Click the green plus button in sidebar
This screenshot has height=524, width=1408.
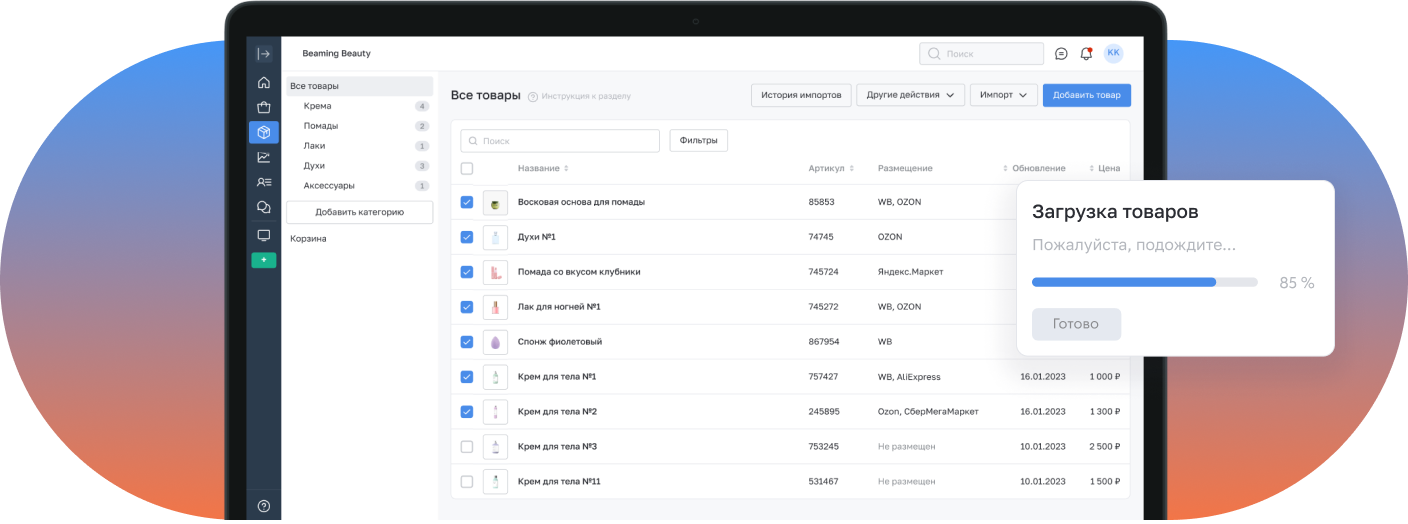click(264, 260)
